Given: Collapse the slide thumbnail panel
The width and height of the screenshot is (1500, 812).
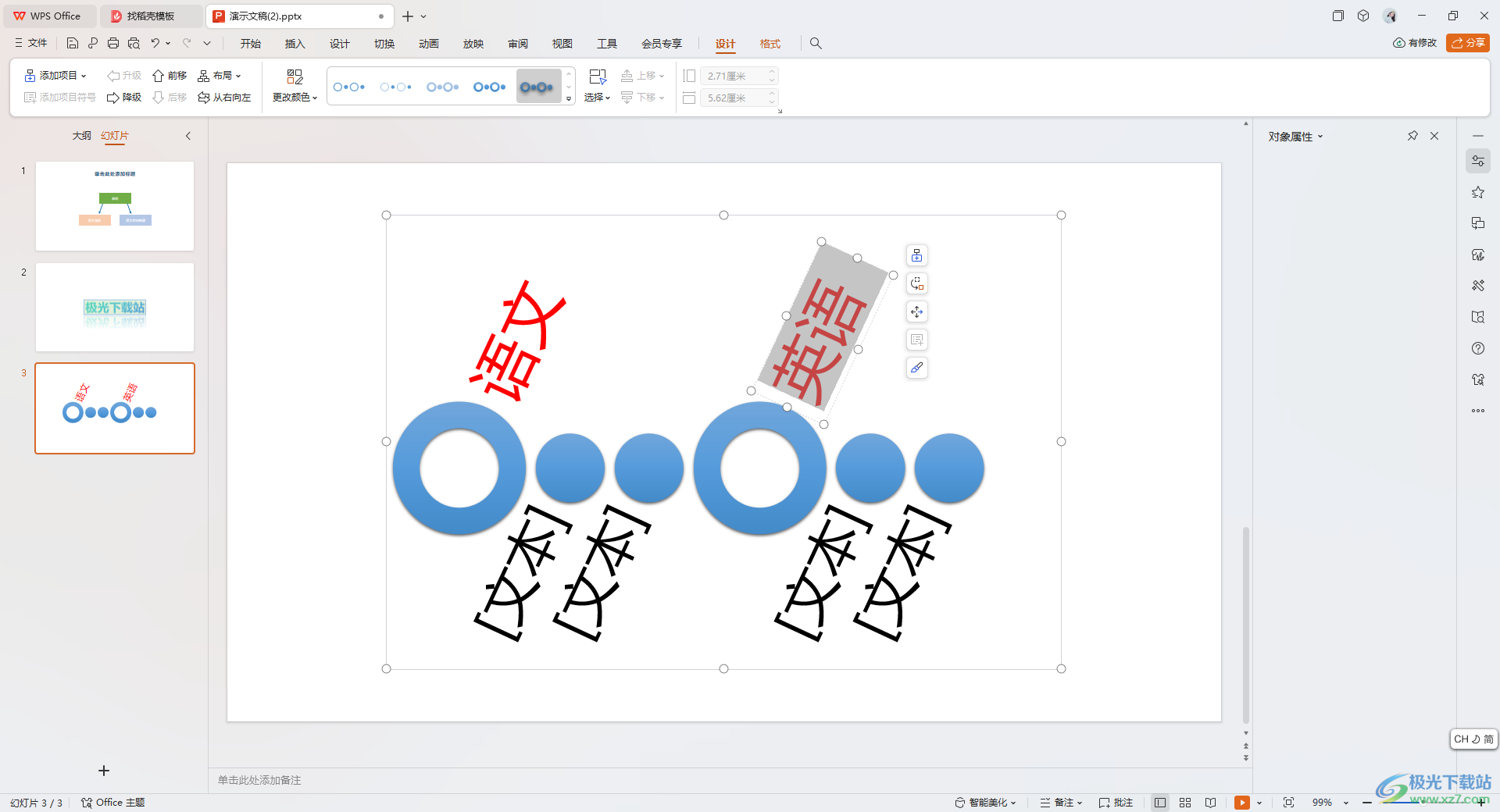Looking at the screenshot, I should click(188, 136).
